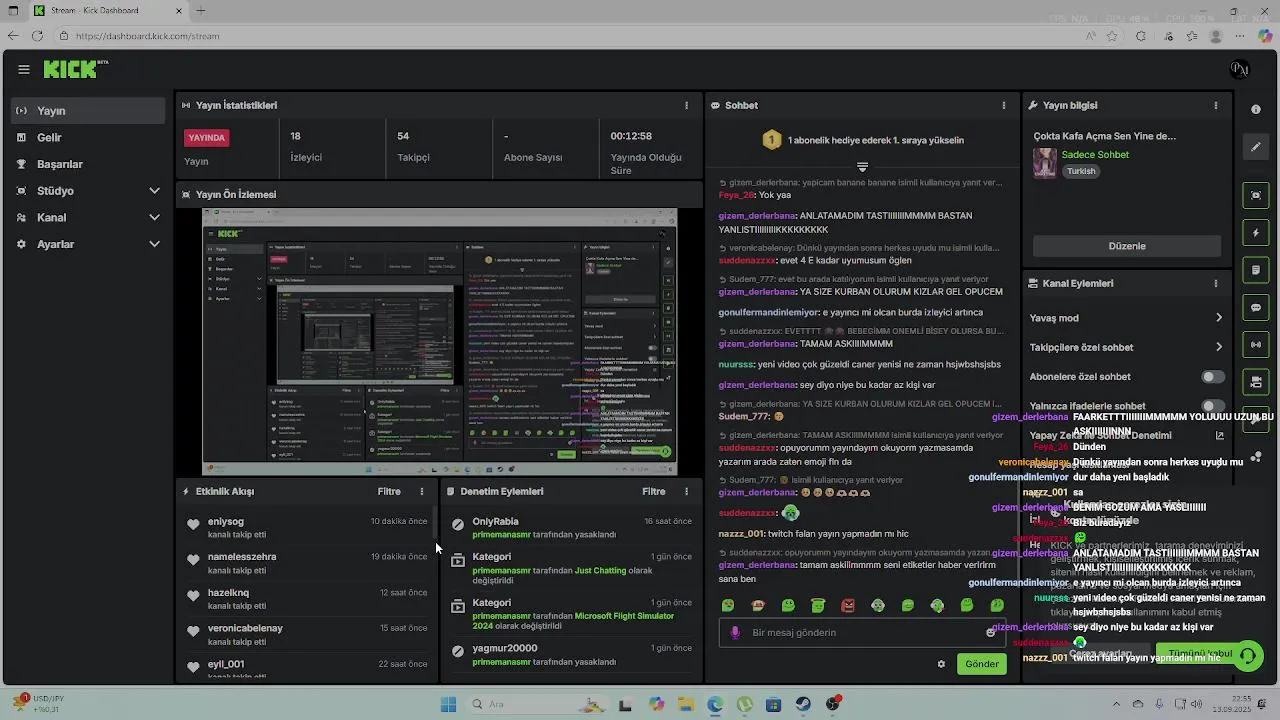Click the stream preview thumbnail
Screen dimensions: 1280x720
(x=439, y=342)
